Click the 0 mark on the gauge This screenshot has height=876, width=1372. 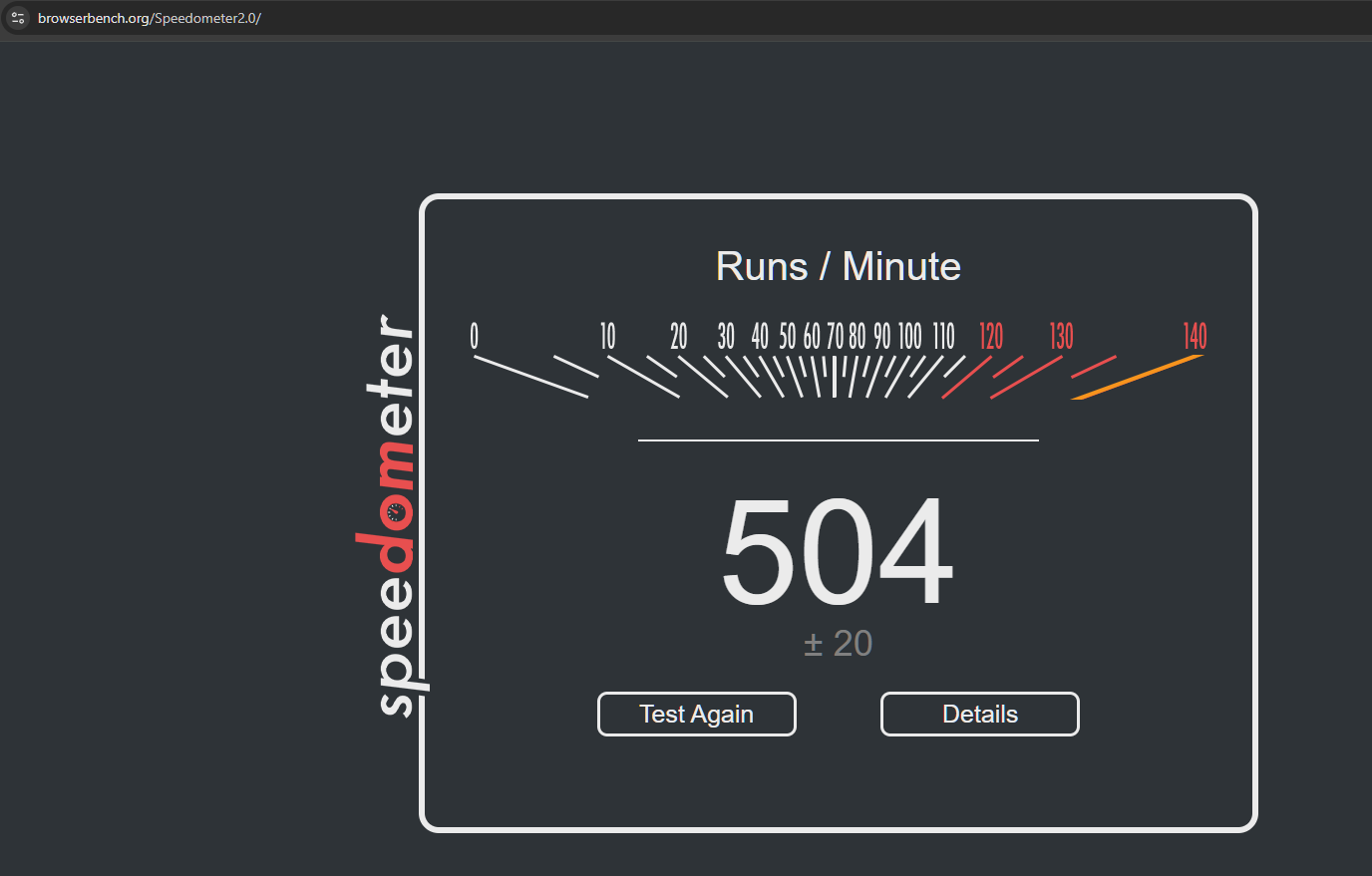[x=474, y=336]
